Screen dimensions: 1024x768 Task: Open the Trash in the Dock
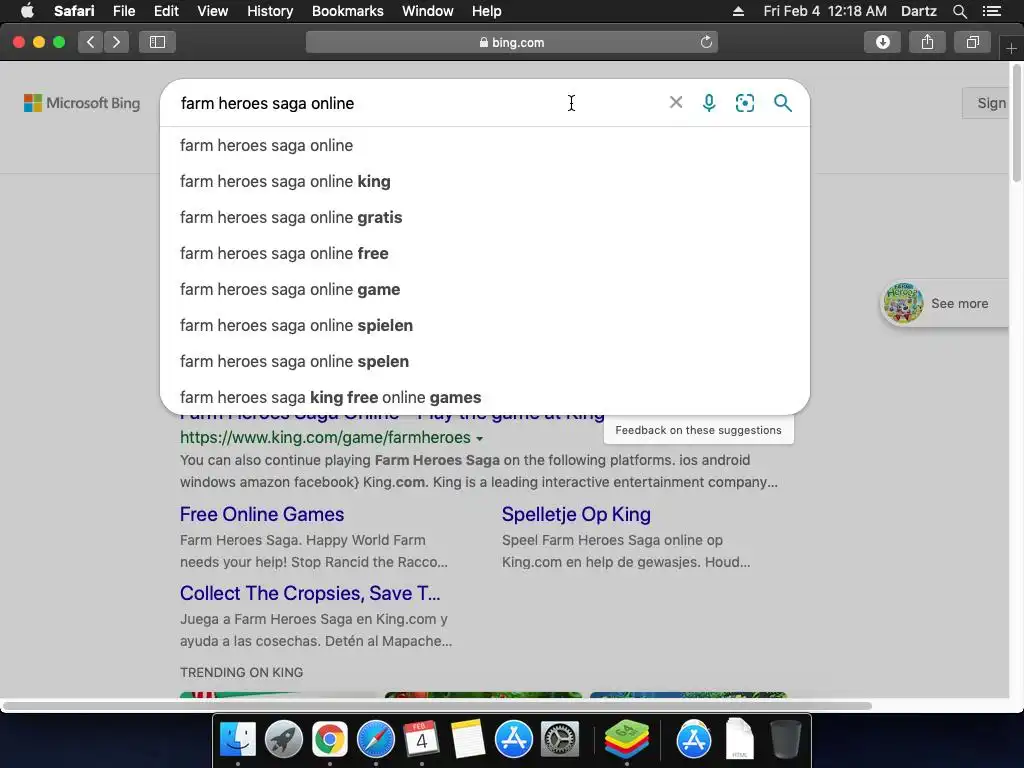[785, 739]
